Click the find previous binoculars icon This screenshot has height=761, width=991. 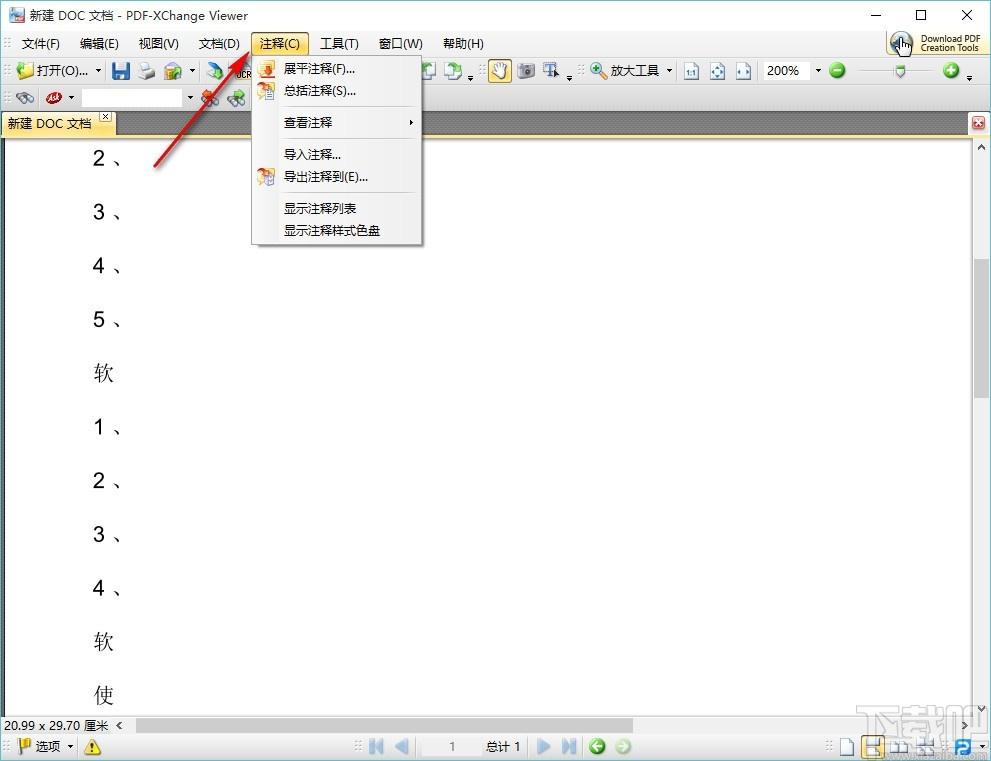click(210, 98)
